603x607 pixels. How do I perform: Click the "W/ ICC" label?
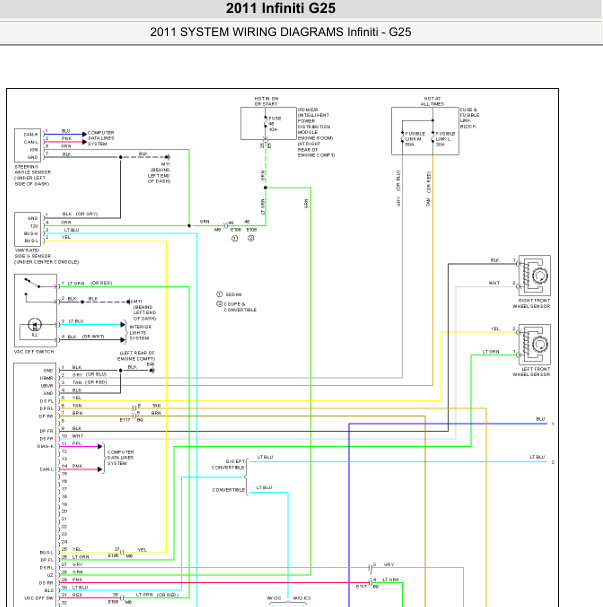274,598
